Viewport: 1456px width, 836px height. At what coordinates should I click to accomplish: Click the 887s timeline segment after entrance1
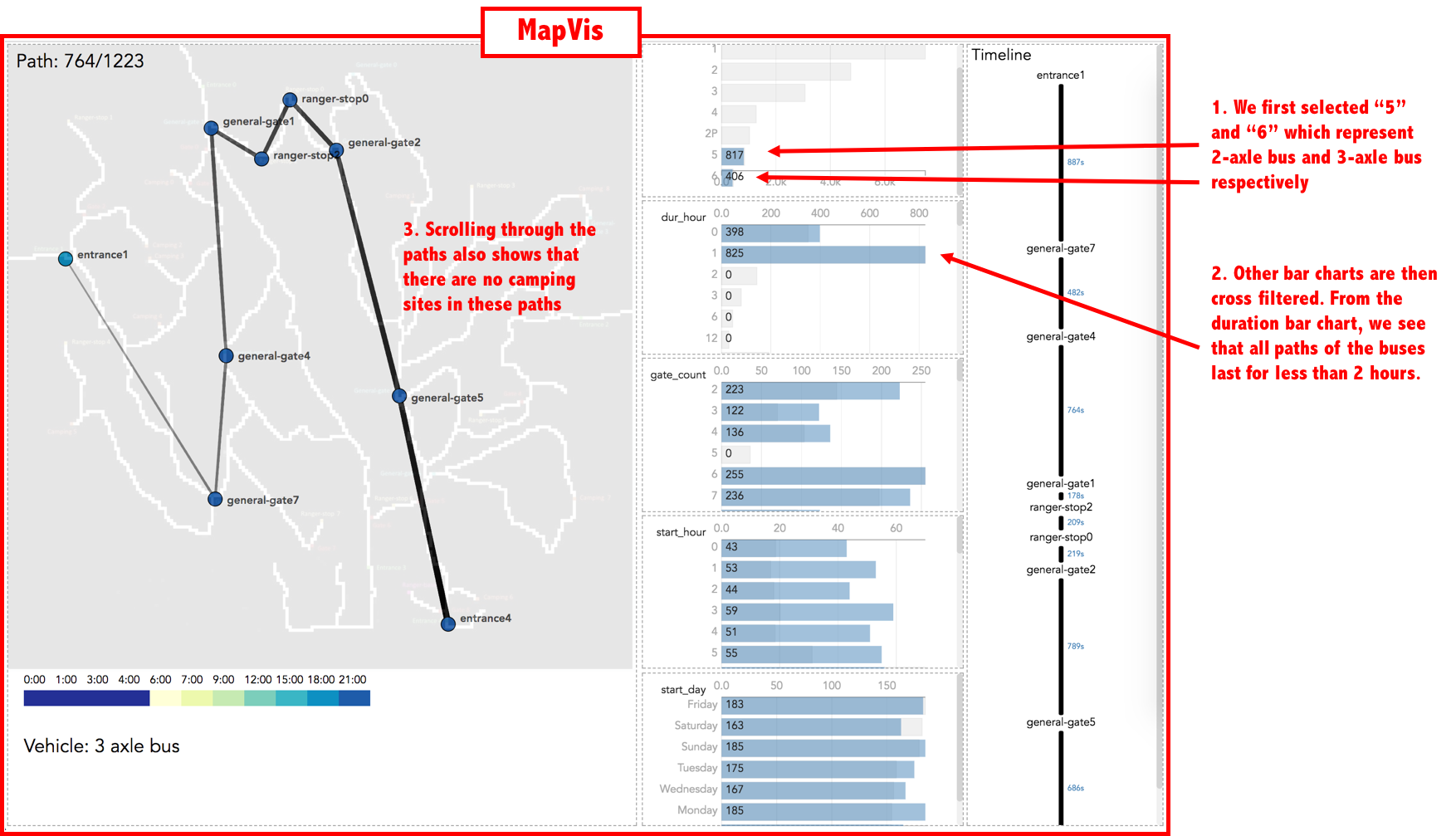coord(1061,163)
